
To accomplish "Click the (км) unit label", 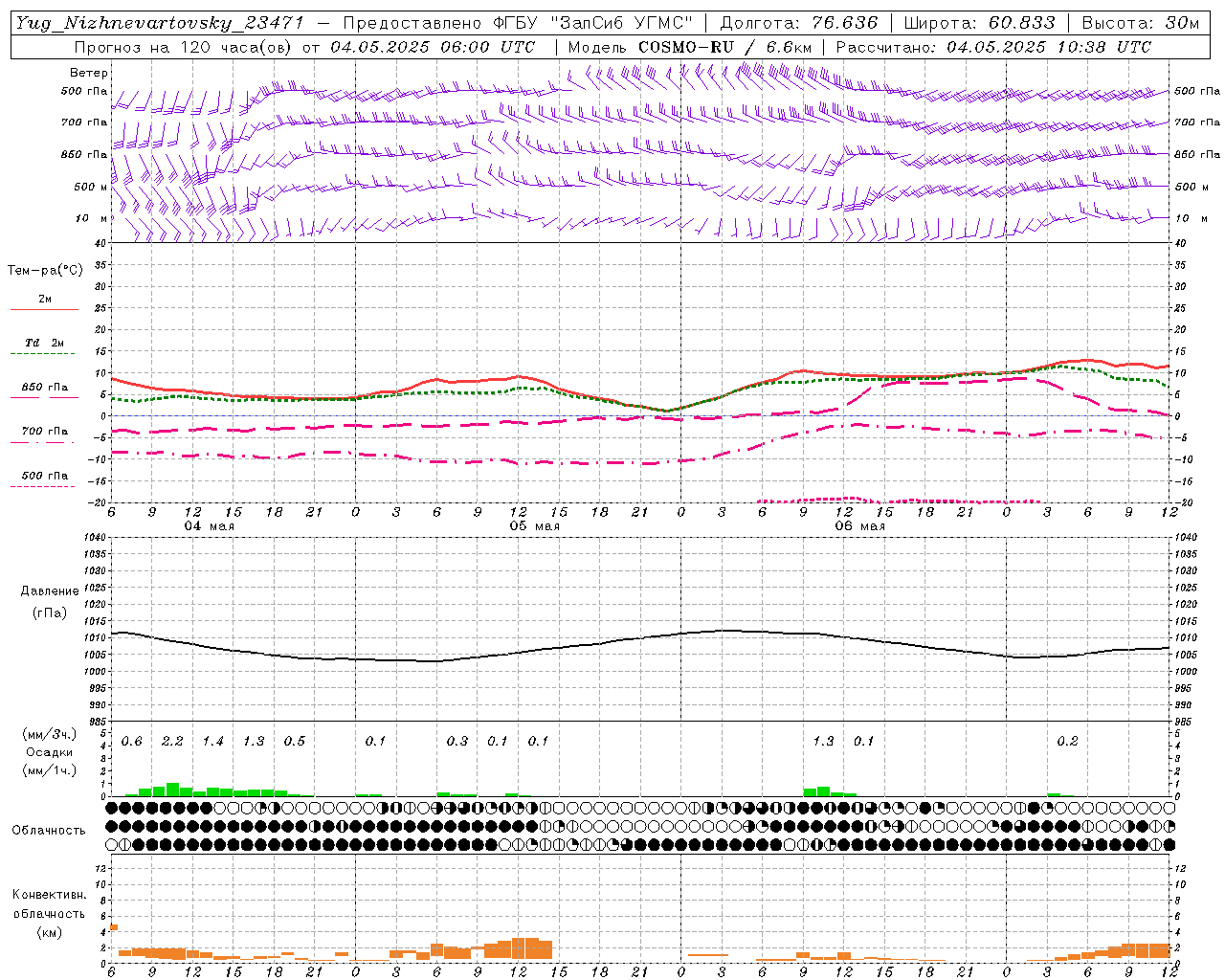I will pyautogui.click(x=49, y=932).
